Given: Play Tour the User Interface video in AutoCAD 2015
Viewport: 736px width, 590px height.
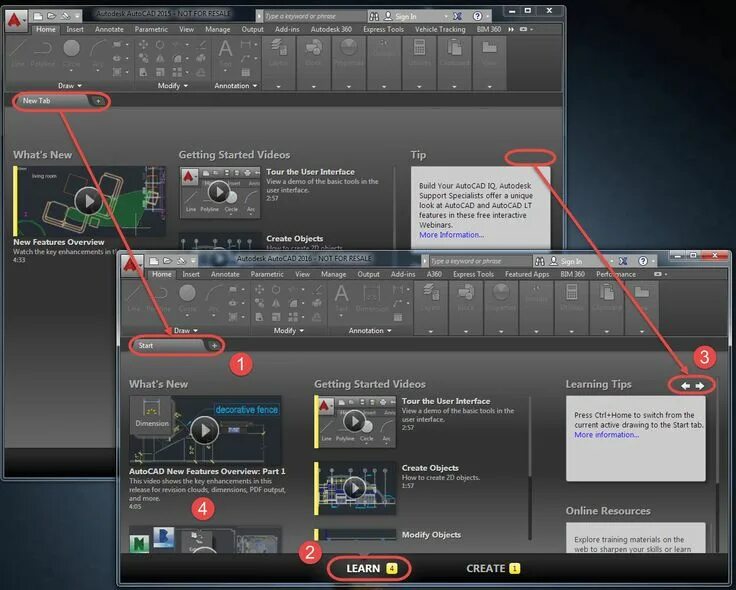Looking at the screenshot, I should (x=219, y=192).
